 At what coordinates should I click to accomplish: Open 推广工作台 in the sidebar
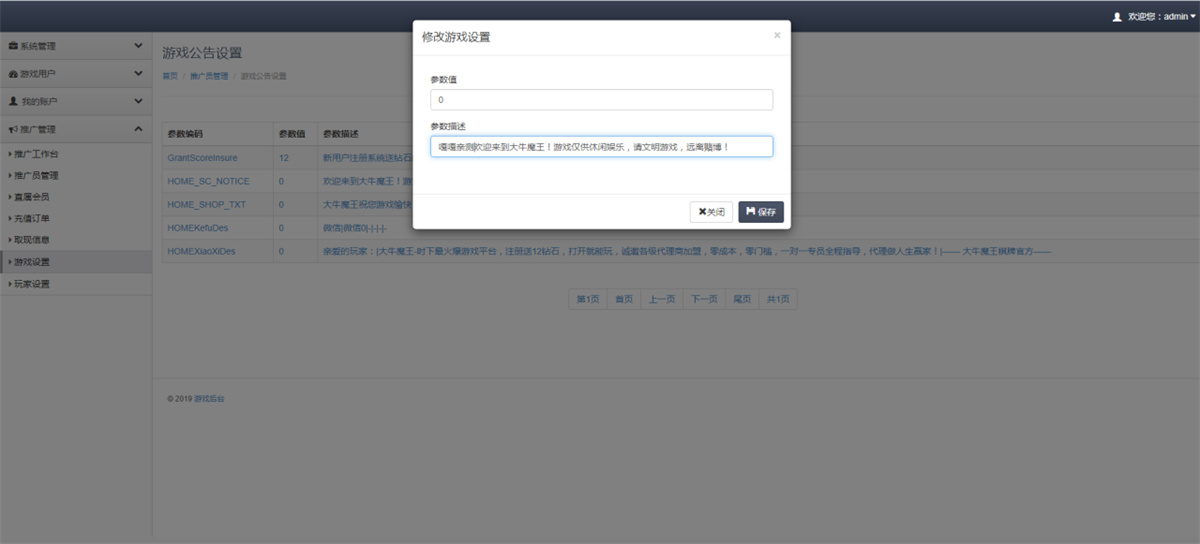[36, 154]
